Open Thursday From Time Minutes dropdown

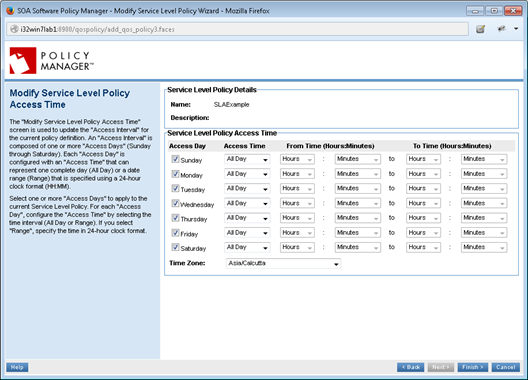[358, 218]
